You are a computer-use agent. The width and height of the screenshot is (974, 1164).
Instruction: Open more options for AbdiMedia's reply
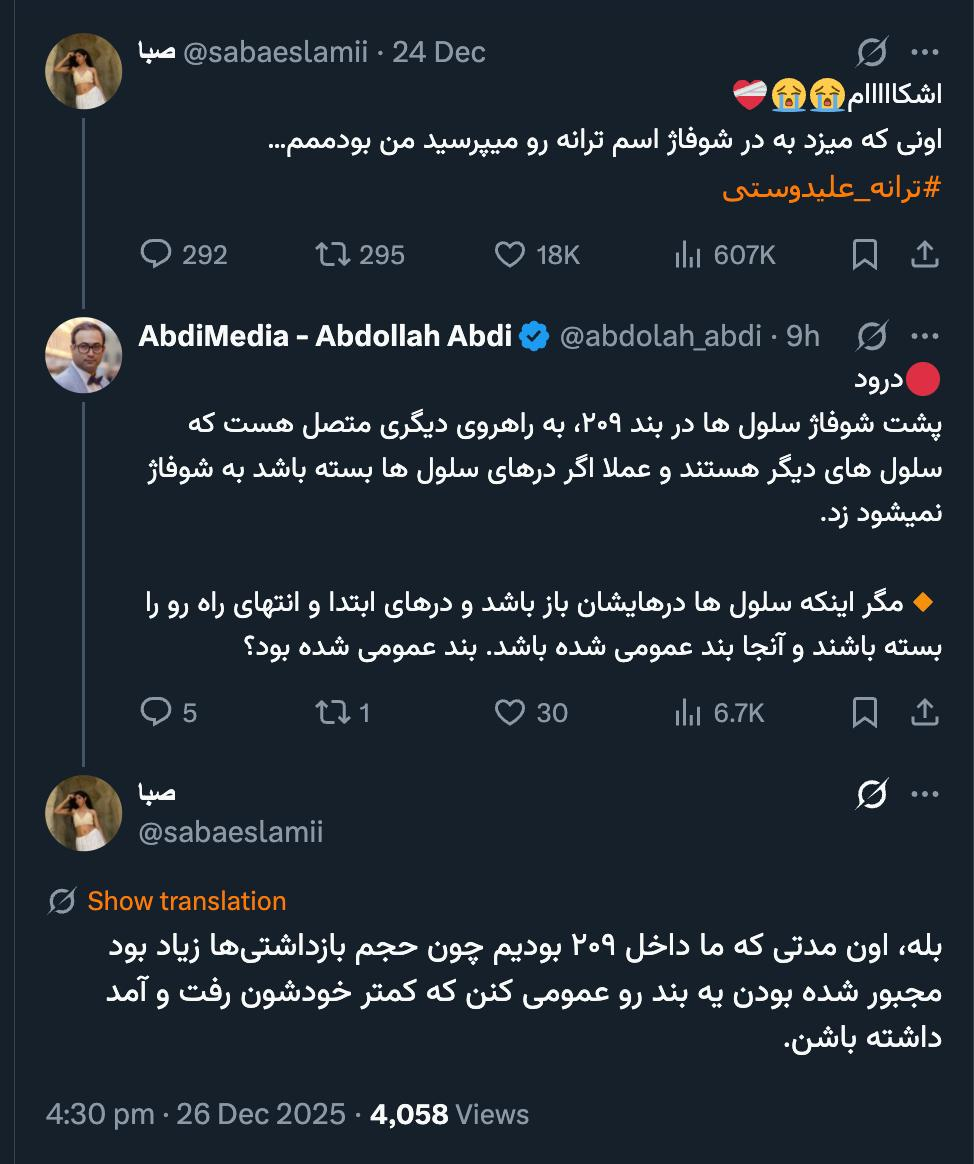pos(923,338)
